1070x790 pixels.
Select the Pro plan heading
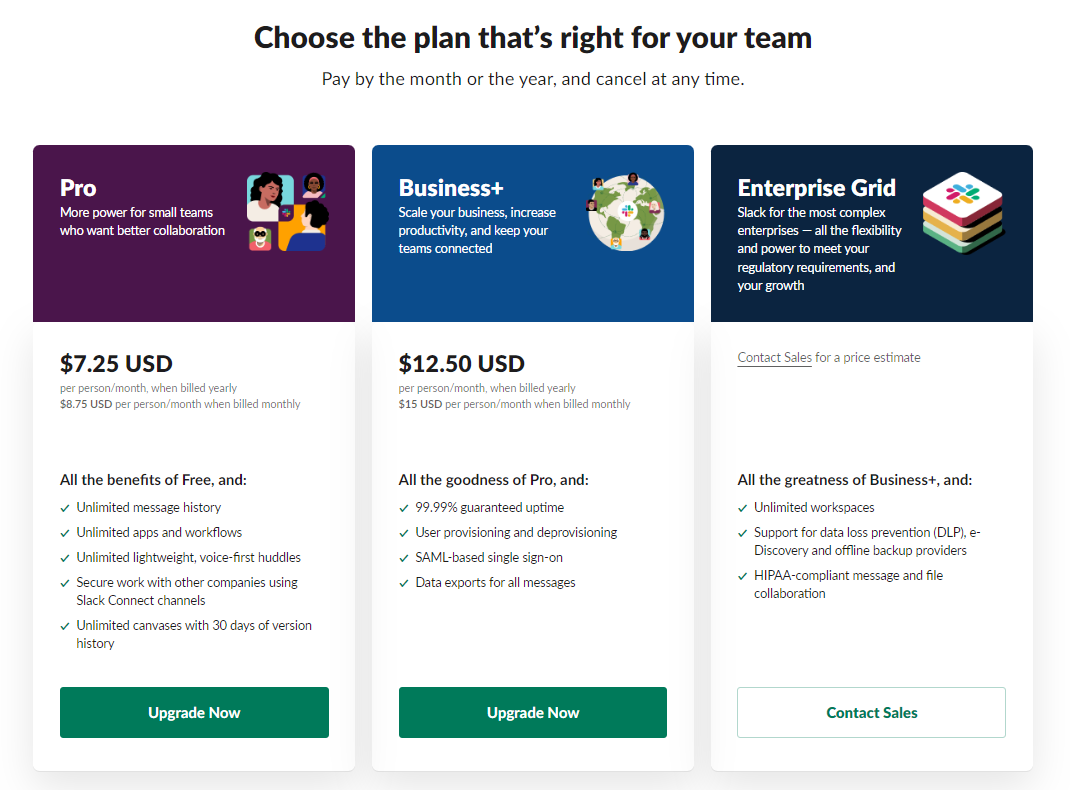pos(78,188)
